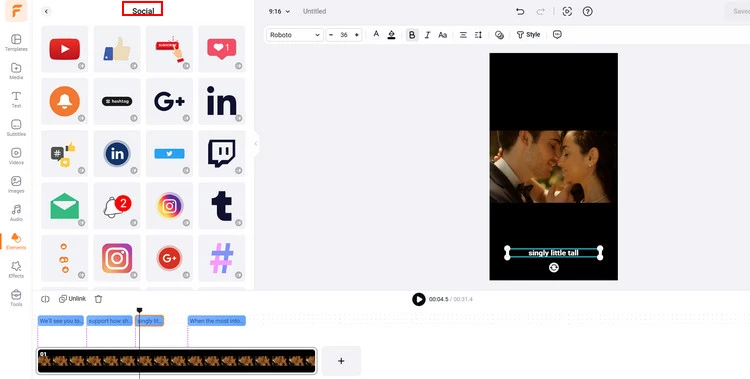Open the Effects sidebar panel
This screenshot has width=750, height=379.
point(16,269)
